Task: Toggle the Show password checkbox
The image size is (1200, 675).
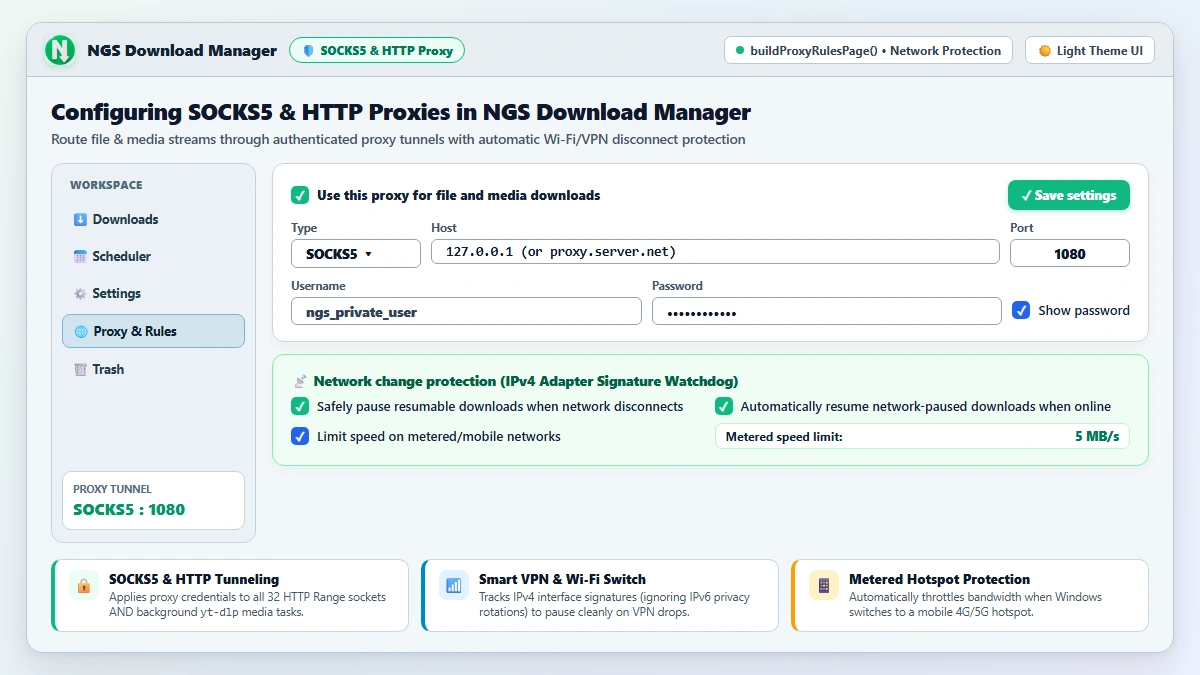Action: pyautogui.click(x=1021, y=310)
